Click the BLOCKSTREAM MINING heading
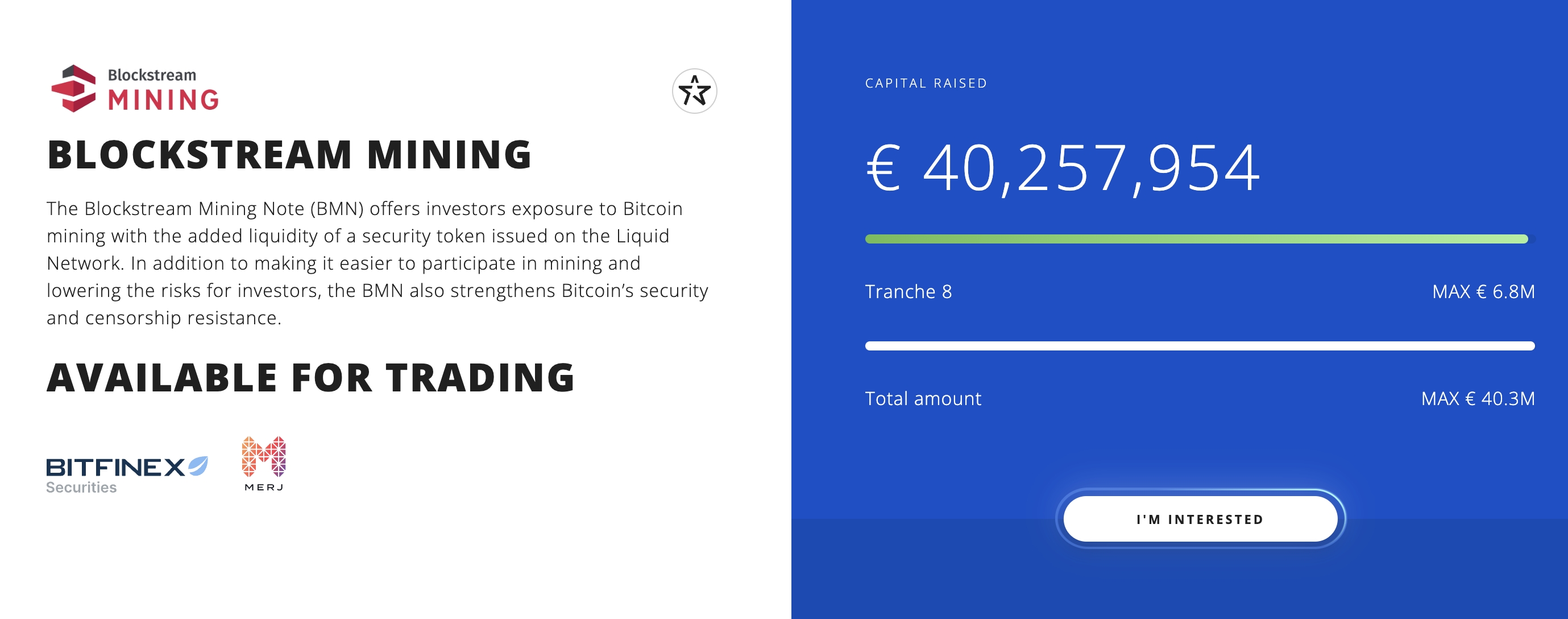This screenshot has height=619, width=1568. [290, 154]
